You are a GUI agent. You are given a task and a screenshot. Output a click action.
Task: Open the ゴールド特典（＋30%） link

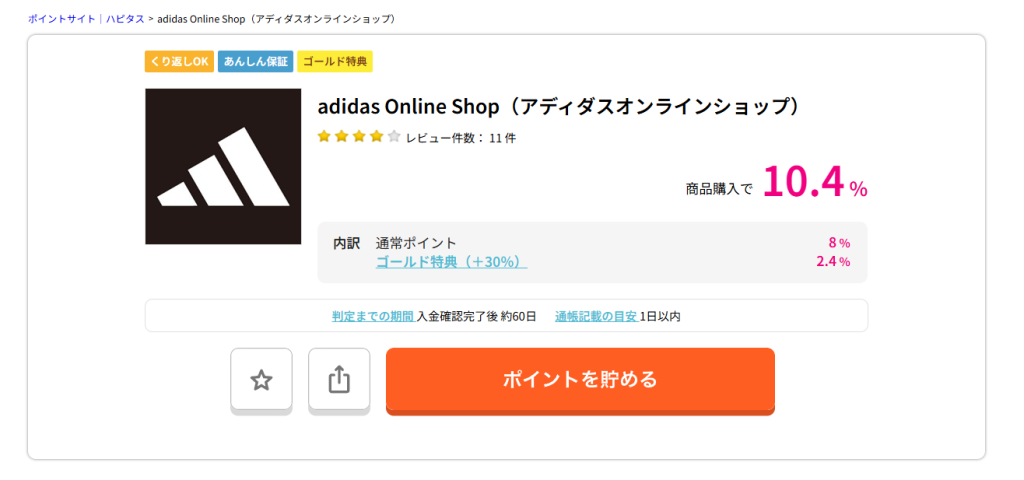pos(451,262)
